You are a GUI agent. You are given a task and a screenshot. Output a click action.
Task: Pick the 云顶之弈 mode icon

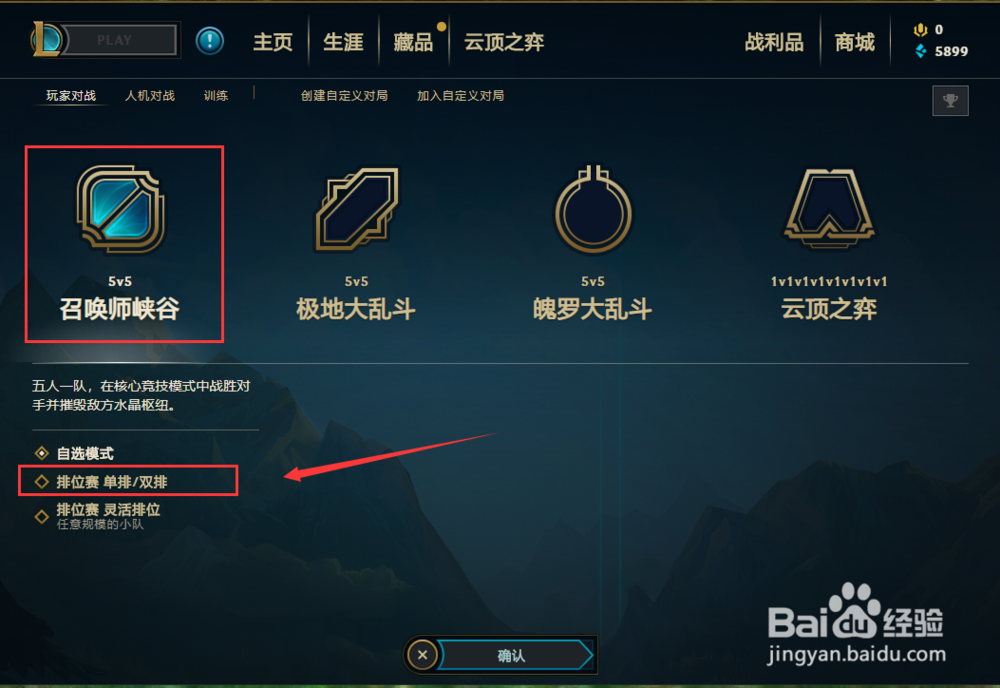pyautogui.click(x=829, y=209)
